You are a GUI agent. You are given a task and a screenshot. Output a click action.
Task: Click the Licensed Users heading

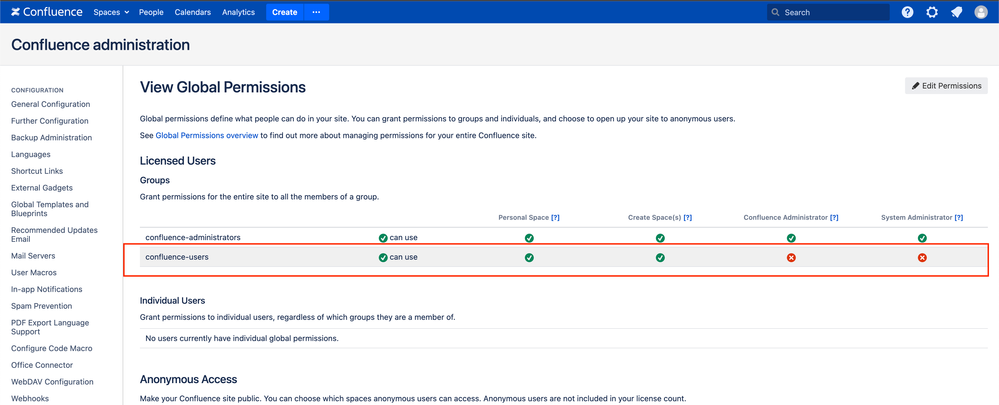(178, 161)
